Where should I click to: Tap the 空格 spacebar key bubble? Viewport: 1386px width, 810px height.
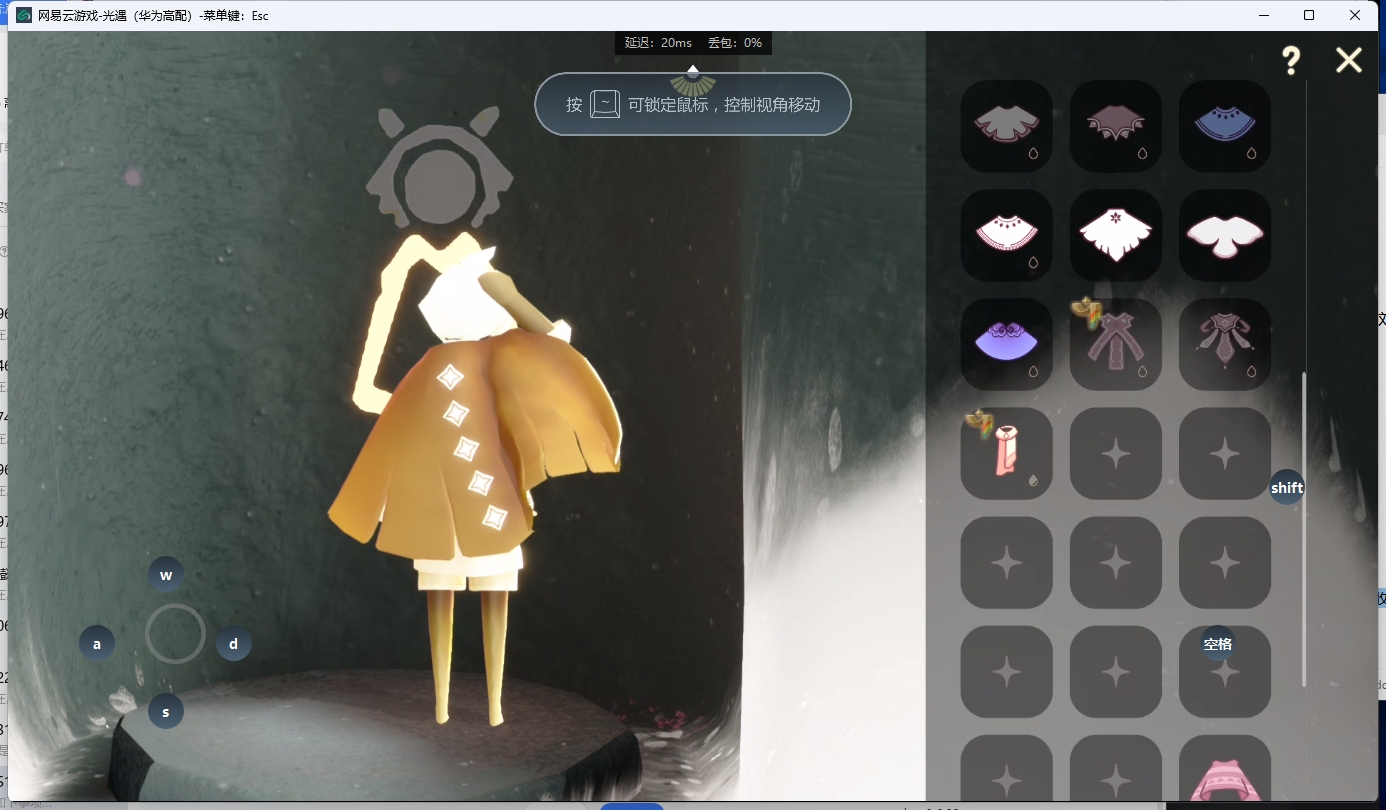tap(1218, 644)
